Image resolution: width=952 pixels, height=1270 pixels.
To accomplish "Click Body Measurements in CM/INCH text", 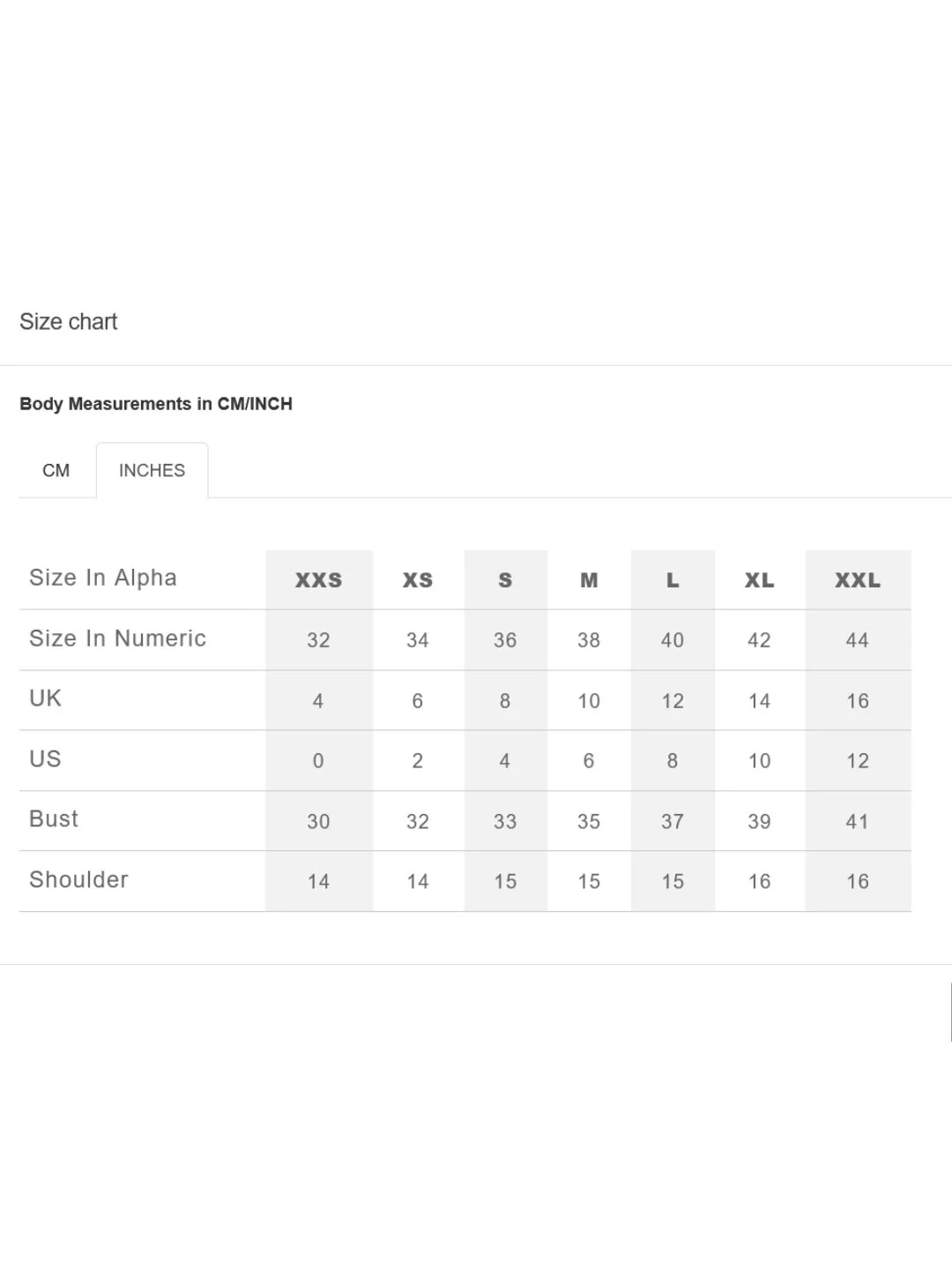I will 156,404.
